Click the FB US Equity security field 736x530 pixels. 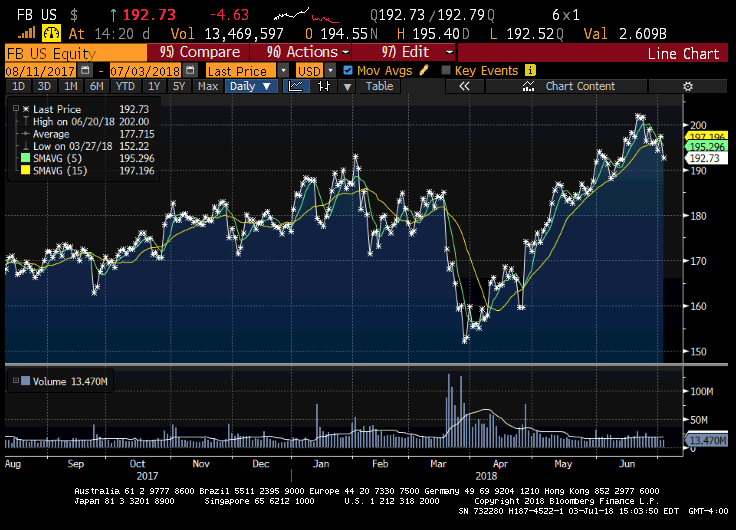pos(76,53)
